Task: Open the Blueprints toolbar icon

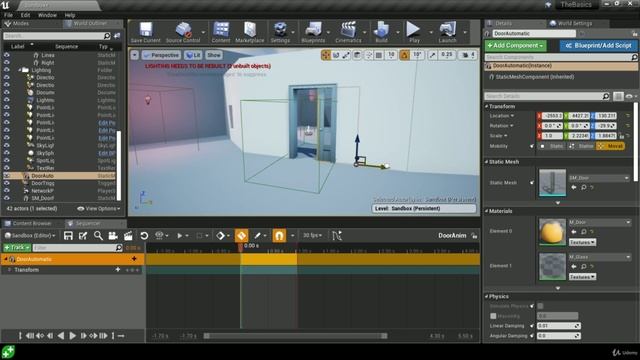Action: (313, 32)
